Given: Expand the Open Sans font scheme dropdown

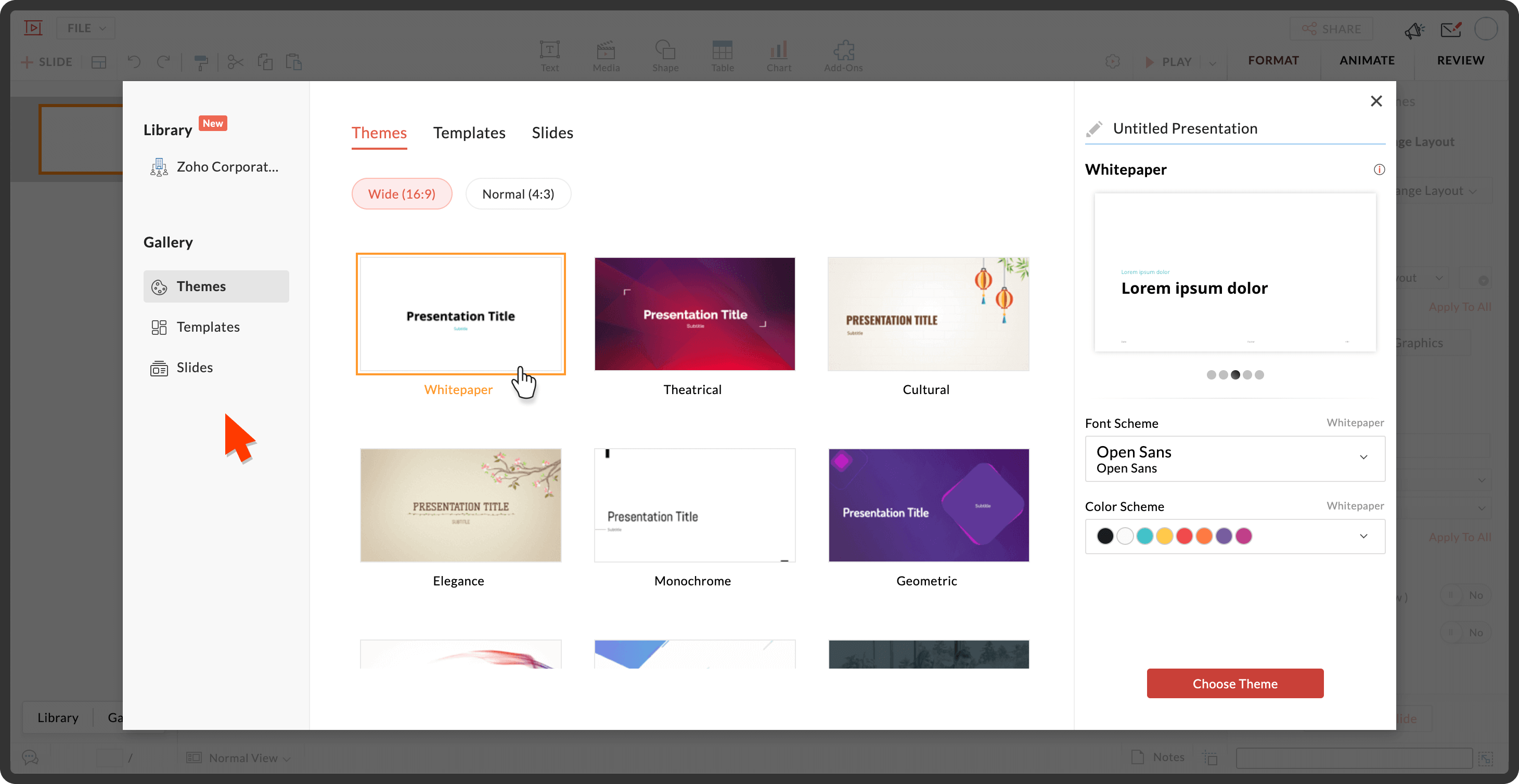Looking at the screenshot, I should [x=1363, y=458].
